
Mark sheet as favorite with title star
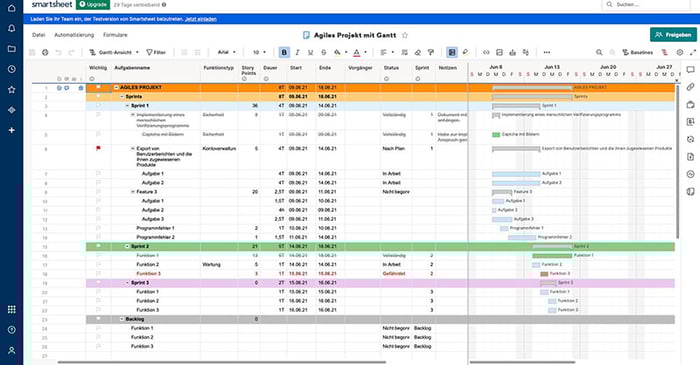(x=405, y=35)
